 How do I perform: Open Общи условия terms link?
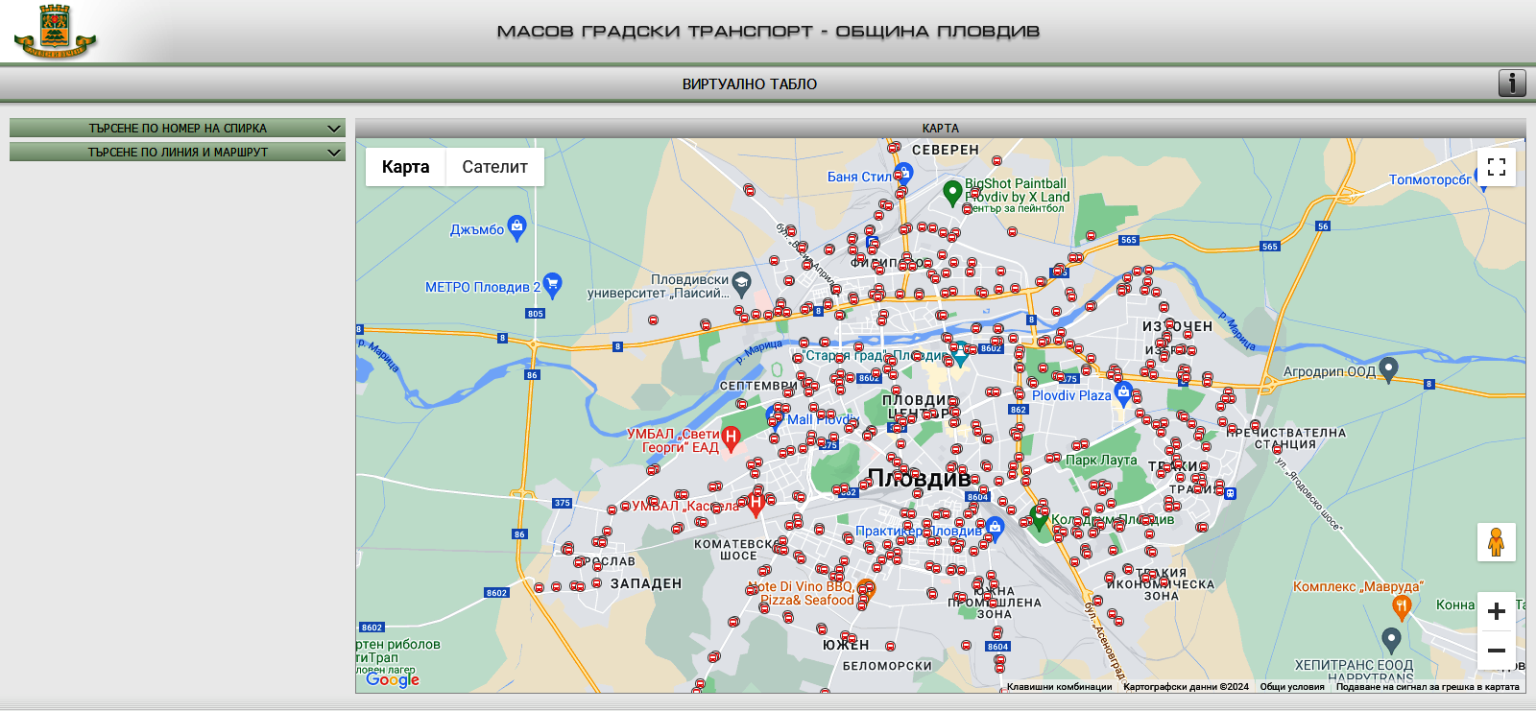pos(1291,687)
